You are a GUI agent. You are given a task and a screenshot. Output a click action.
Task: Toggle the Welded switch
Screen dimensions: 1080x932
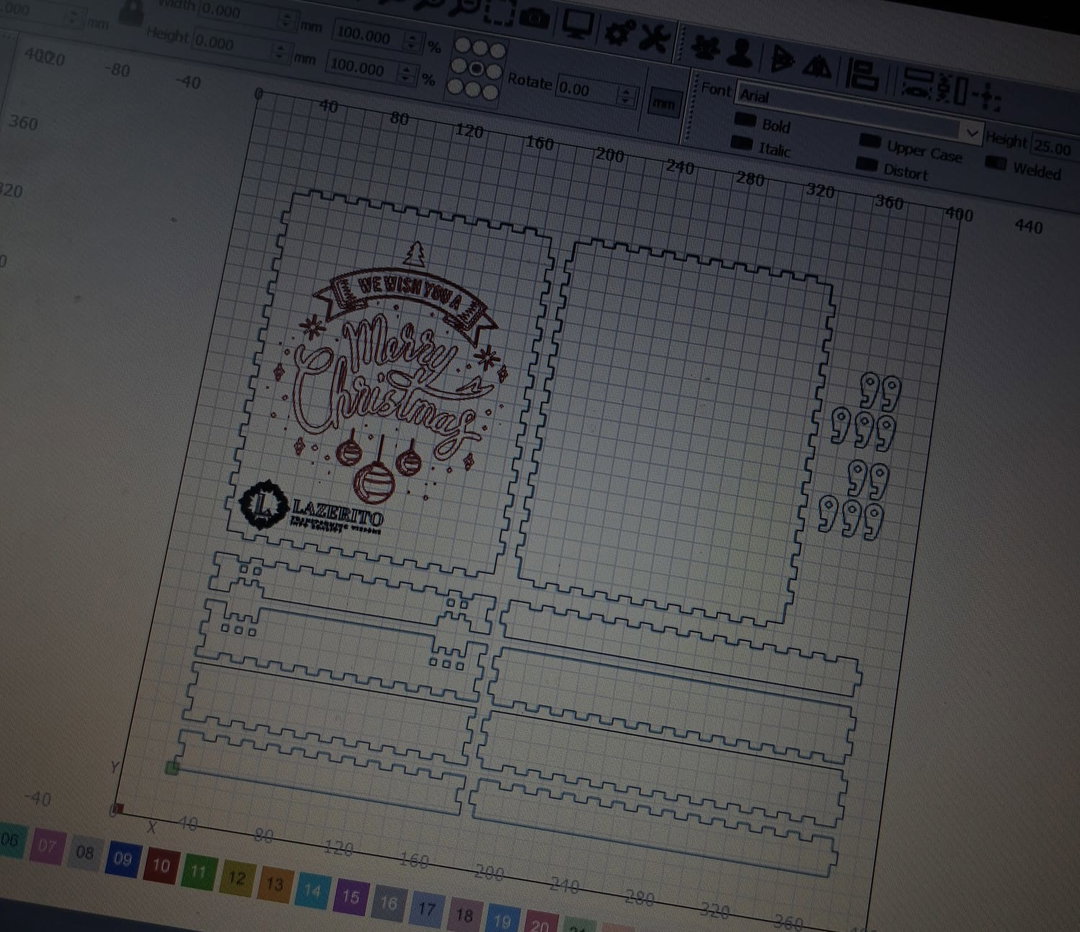tap(996, 163)
